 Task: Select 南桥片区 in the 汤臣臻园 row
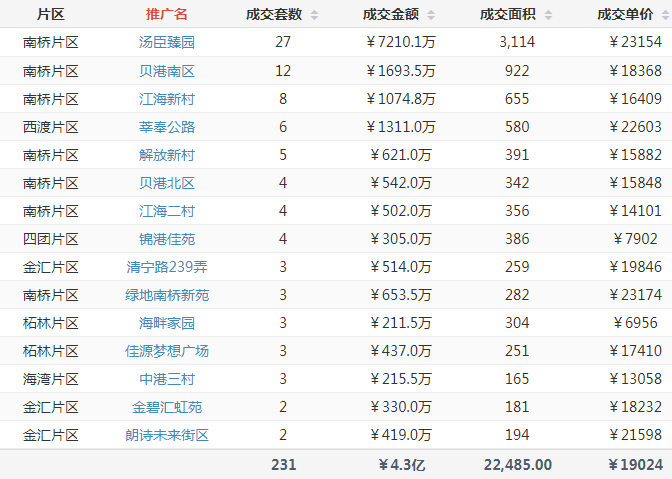(51, 42)
